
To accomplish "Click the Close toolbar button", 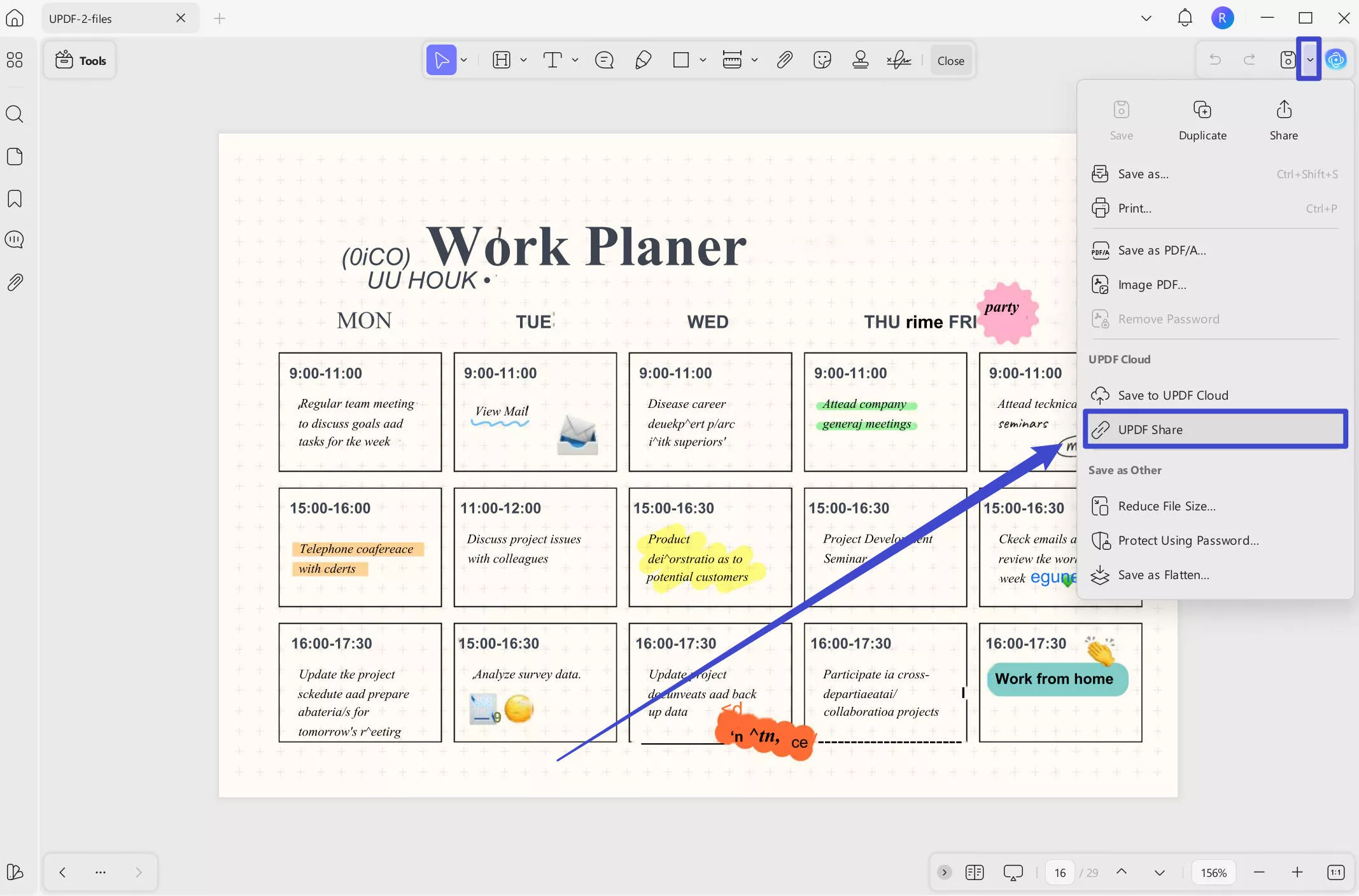I will (x=950, y=60).
